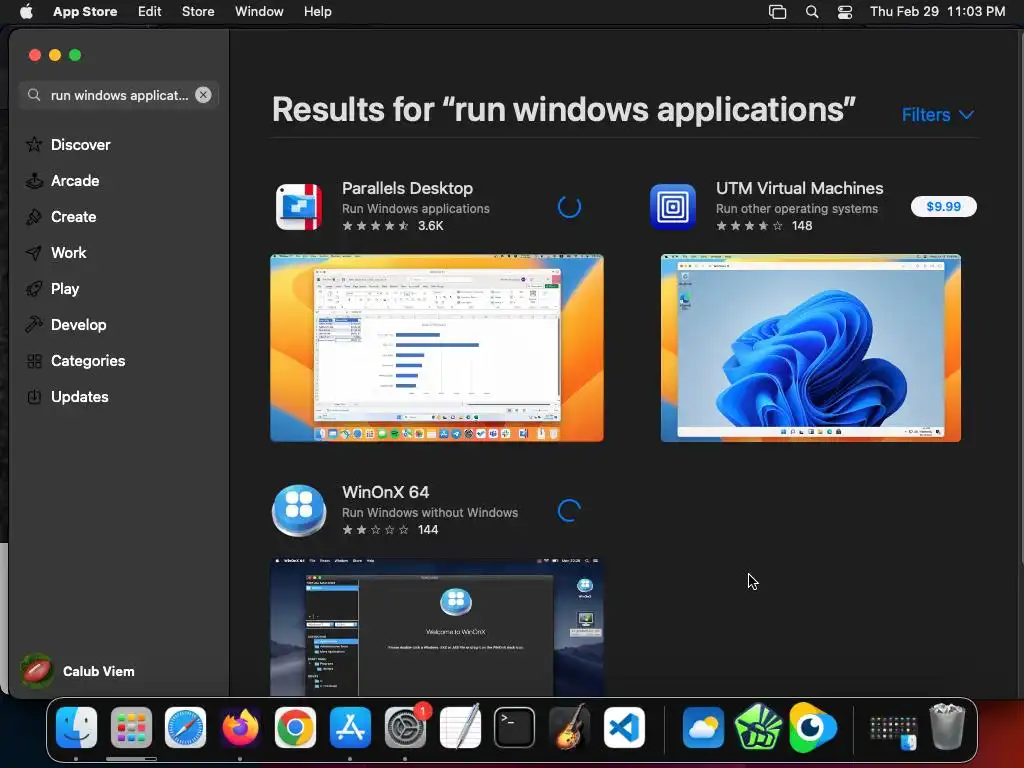Open the apps stack in Dock
The image size is (1024, 768).
tap(893, 732)
